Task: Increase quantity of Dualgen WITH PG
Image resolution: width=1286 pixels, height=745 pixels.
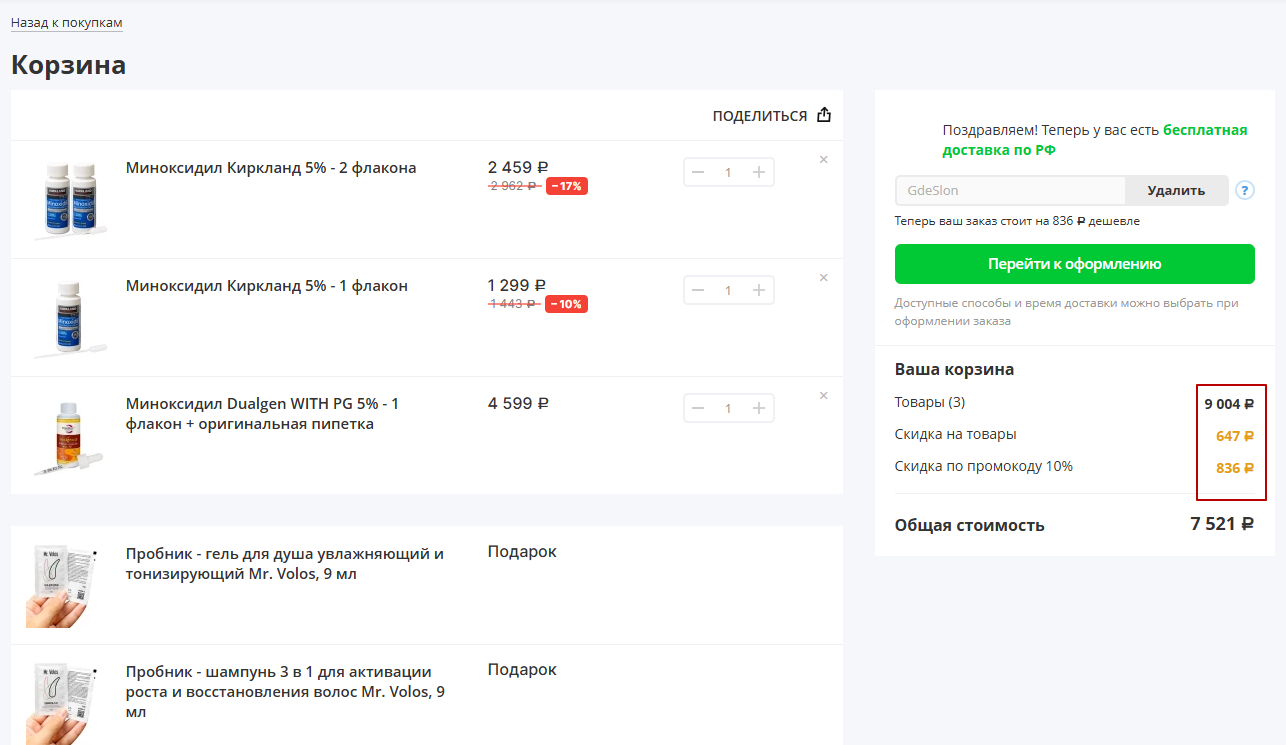Action: click(x=758, y=408)
